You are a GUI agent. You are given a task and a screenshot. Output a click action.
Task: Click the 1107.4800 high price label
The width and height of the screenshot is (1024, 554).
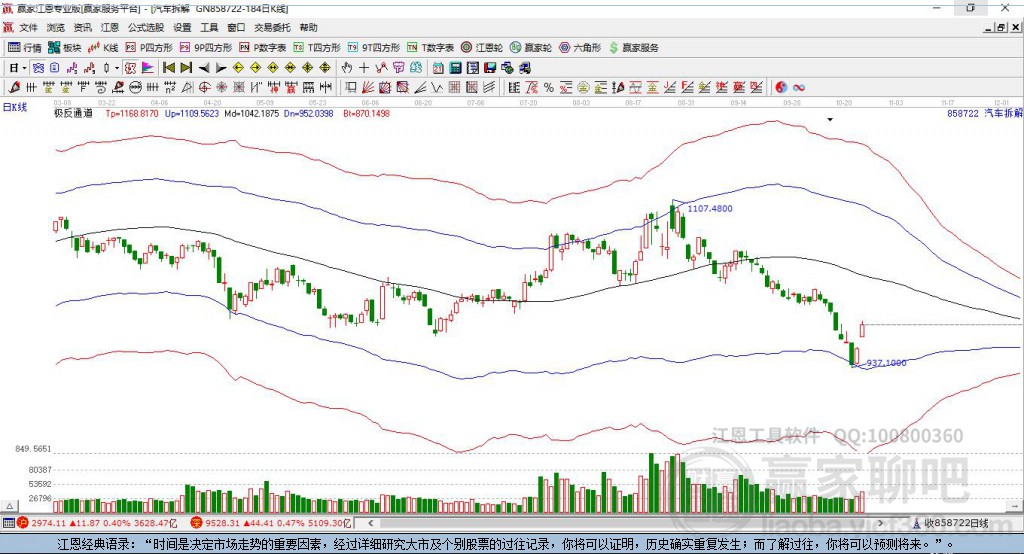710,208
